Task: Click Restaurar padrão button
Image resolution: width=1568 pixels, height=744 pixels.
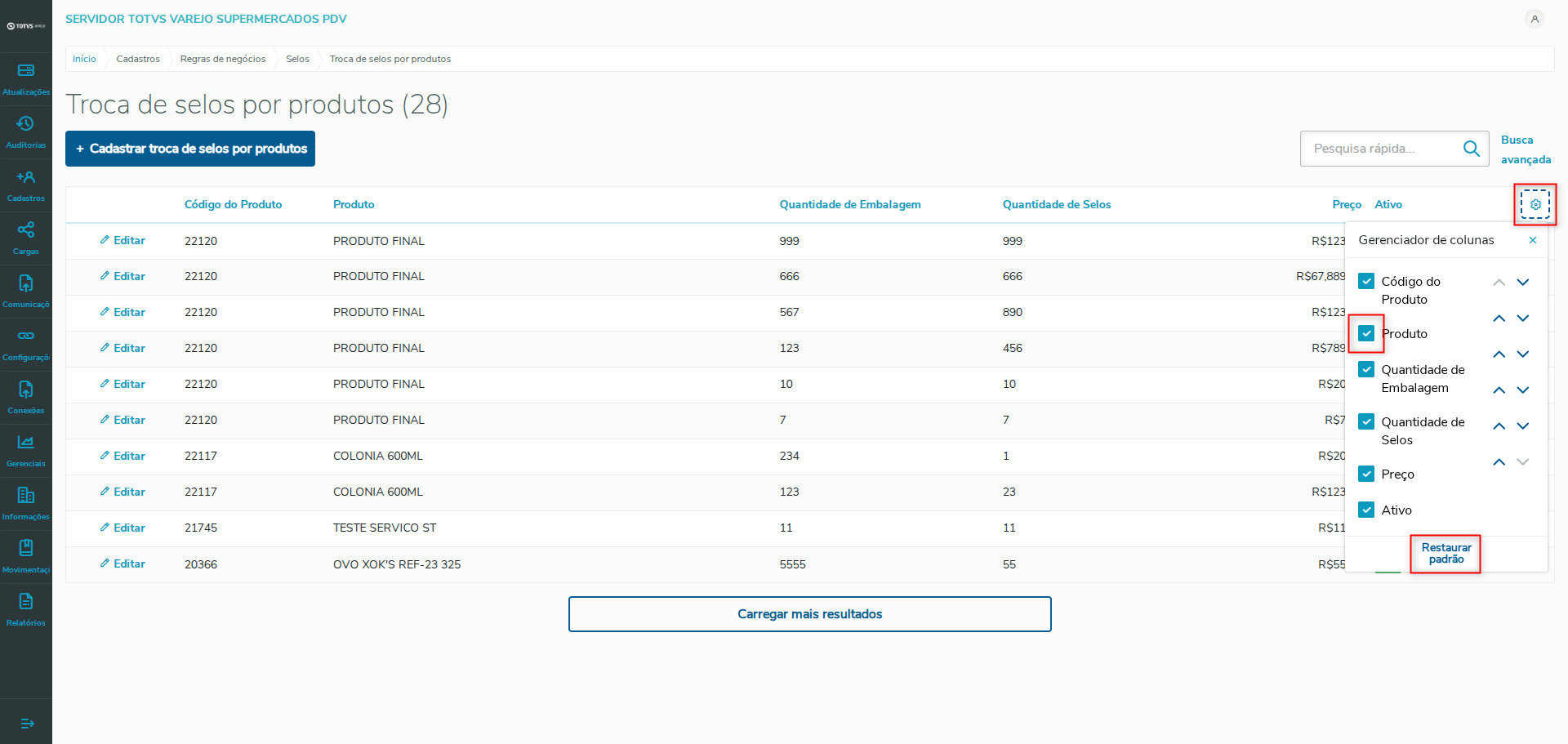Action: (1445, 554)
